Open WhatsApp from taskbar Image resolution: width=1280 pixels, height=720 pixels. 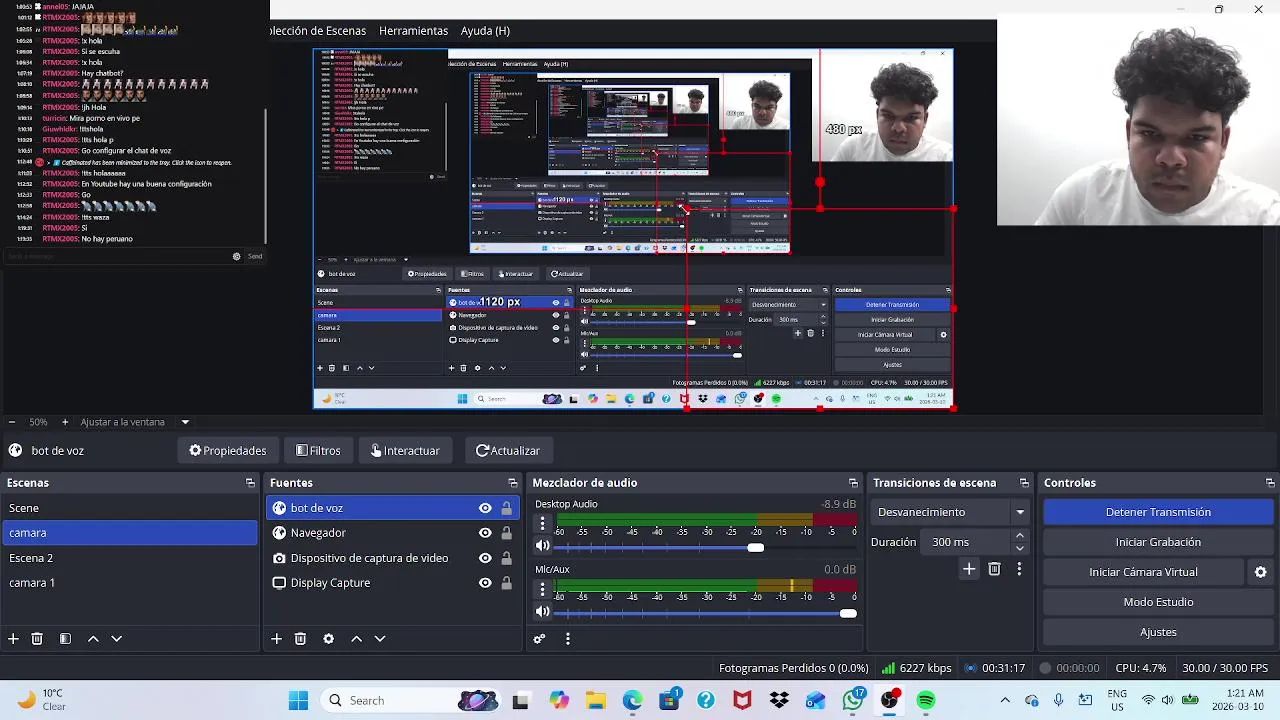tap(853, 700)
